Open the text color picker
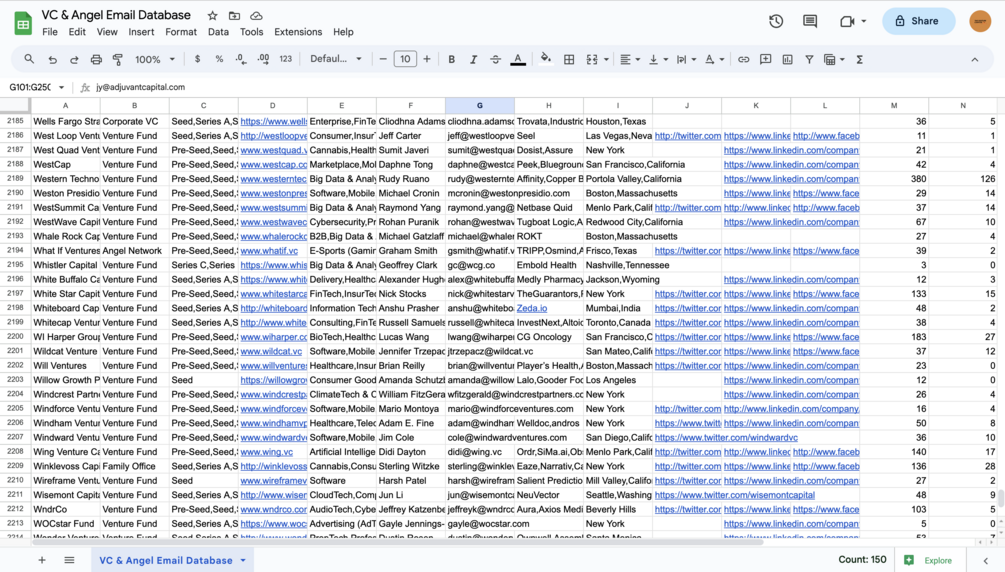 click(518, 59)
